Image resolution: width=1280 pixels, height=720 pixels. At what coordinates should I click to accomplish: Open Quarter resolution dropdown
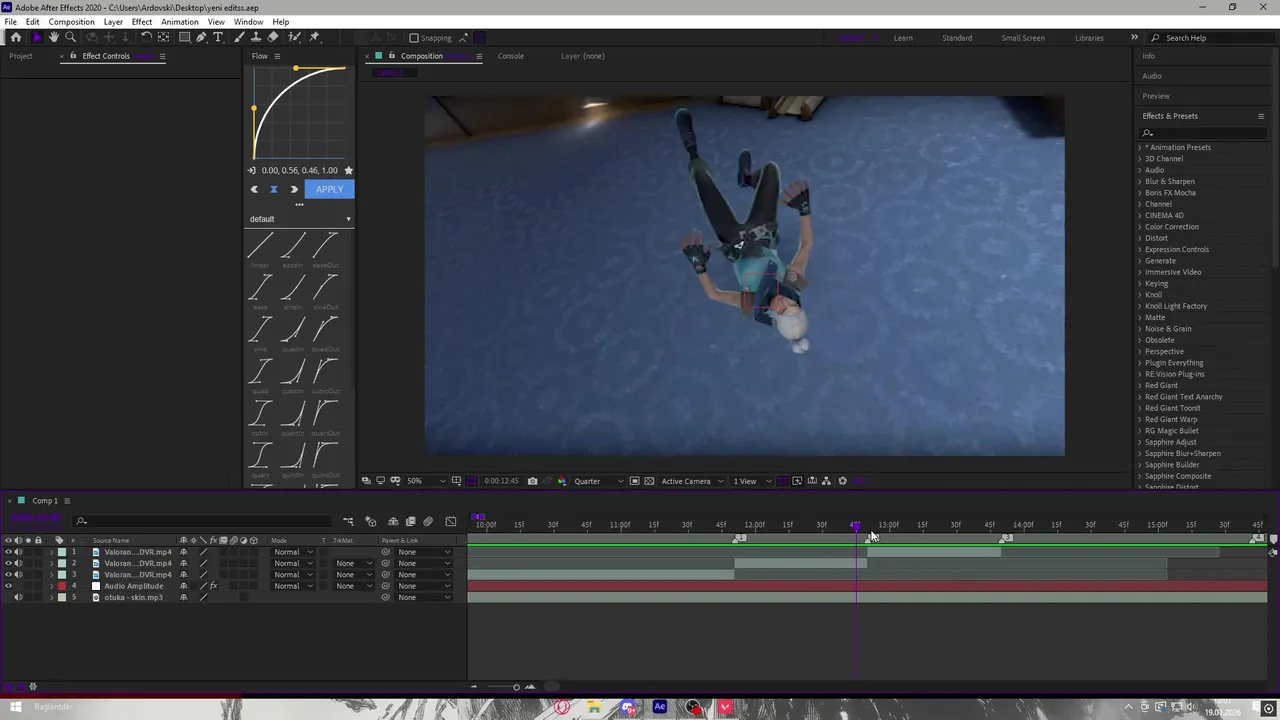tap(598, 481)
